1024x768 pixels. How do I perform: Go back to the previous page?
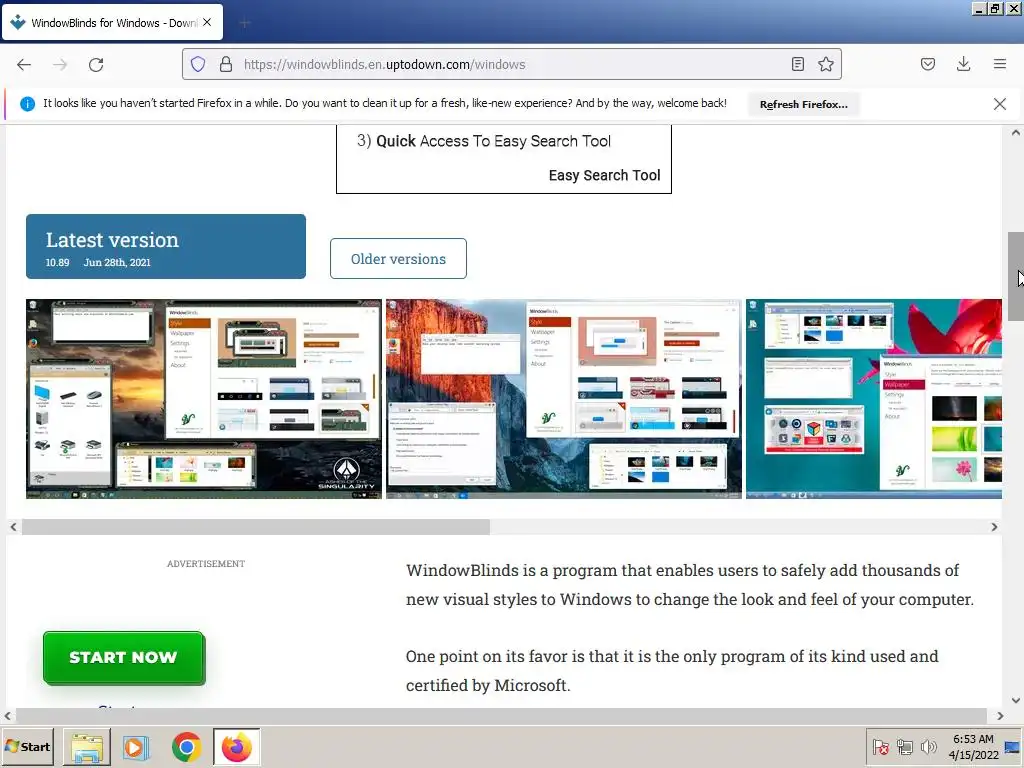point(24,65)
